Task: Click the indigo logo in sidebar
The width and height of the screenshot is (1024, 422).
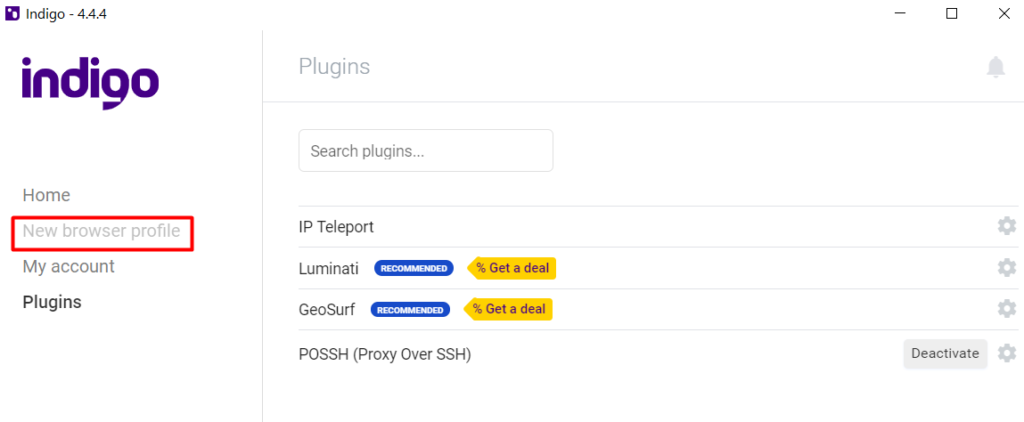Action: [91, 82]
